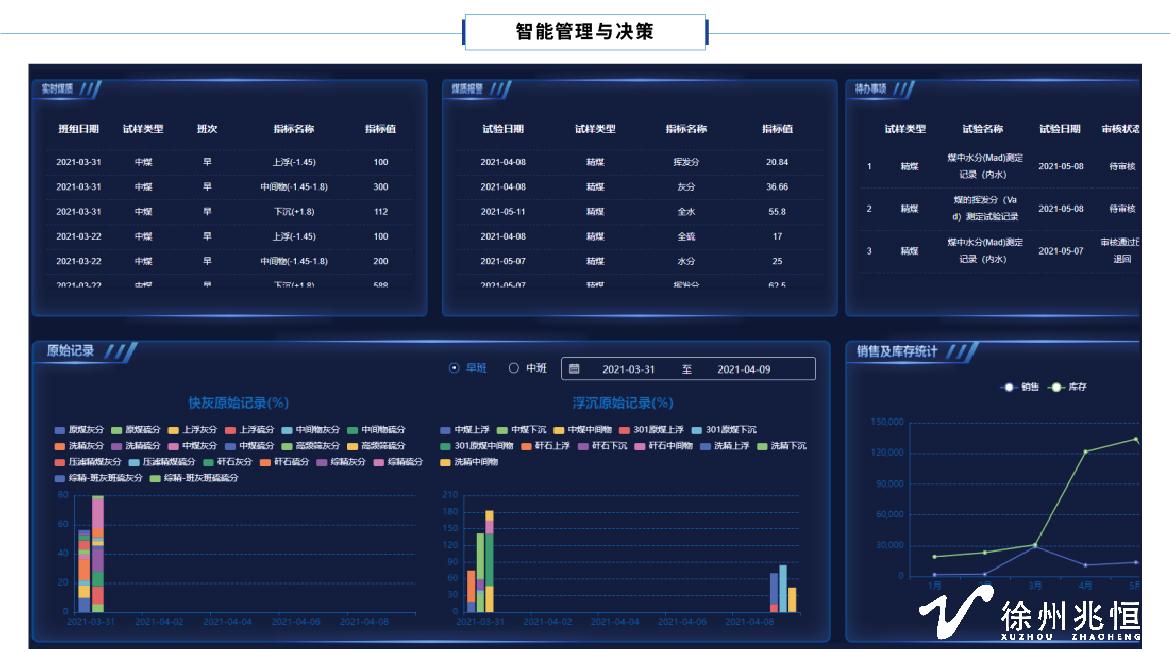Select the 早班 radio button
The image size is (1171, 652).
click(455, 368)
